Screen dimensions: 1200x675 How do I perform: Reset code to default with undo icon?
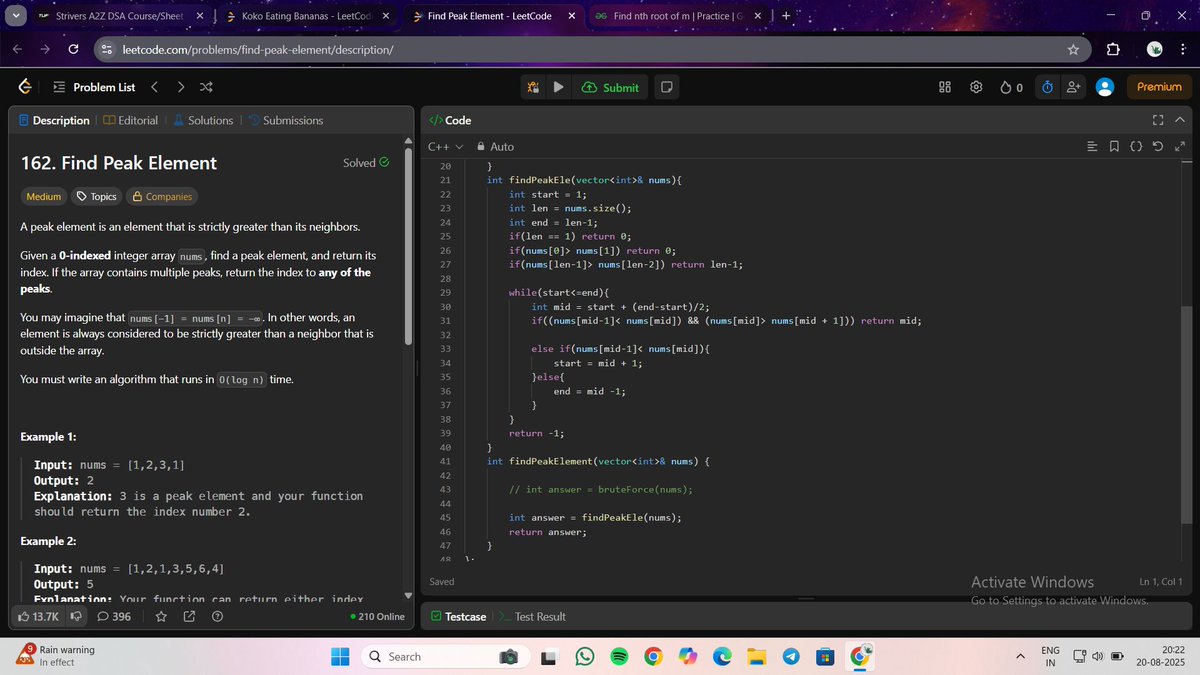[x=1158, y=147]
